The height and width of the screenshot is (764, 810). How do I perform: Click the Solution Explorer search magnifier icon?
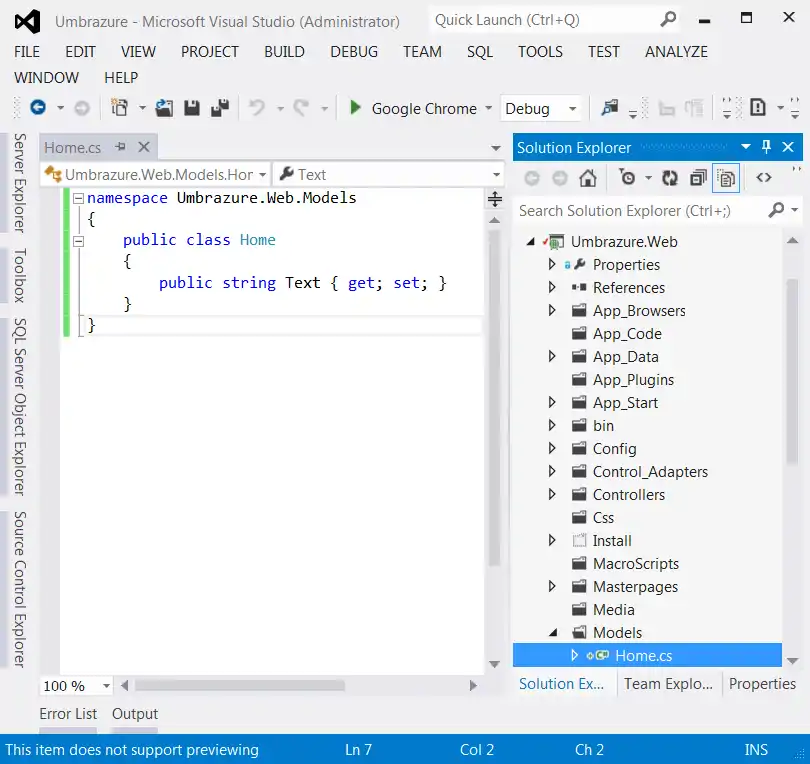tap(776, 210)
